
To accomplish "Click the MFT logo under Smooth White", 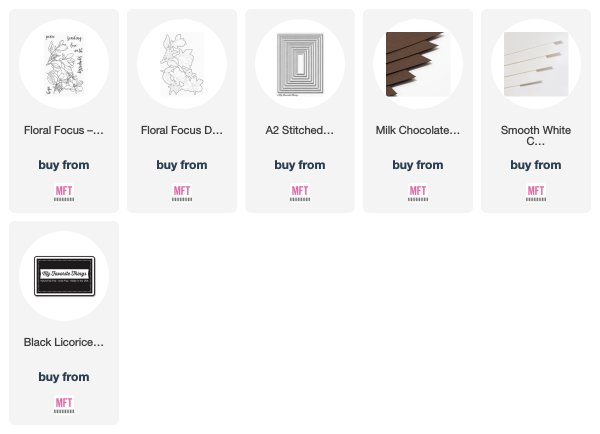I will (x=536, y=193).
